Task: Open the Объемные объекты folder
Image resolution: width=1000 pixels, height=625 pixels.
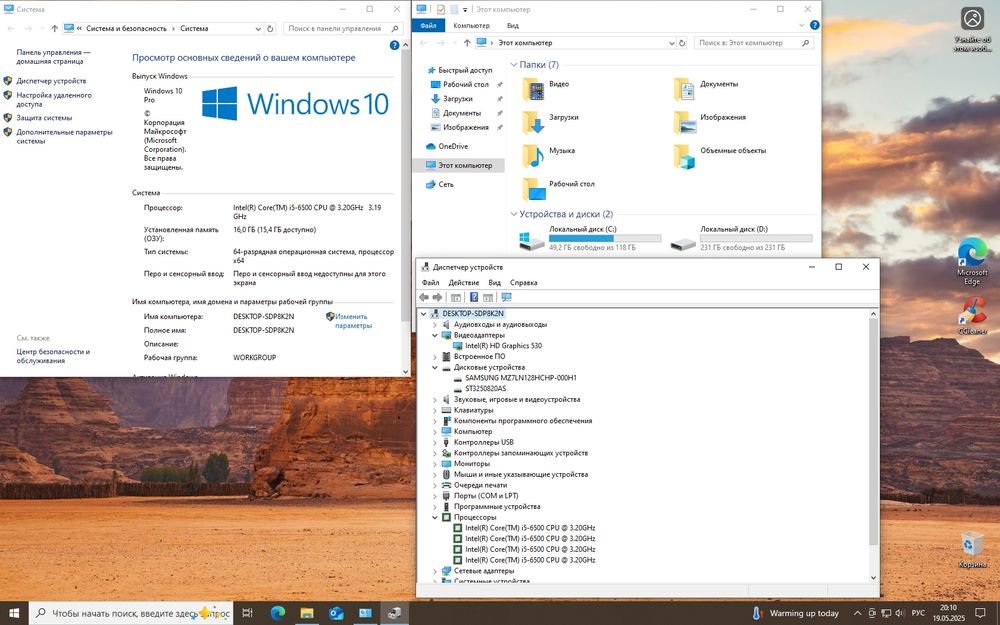Action: pos(719,156)
